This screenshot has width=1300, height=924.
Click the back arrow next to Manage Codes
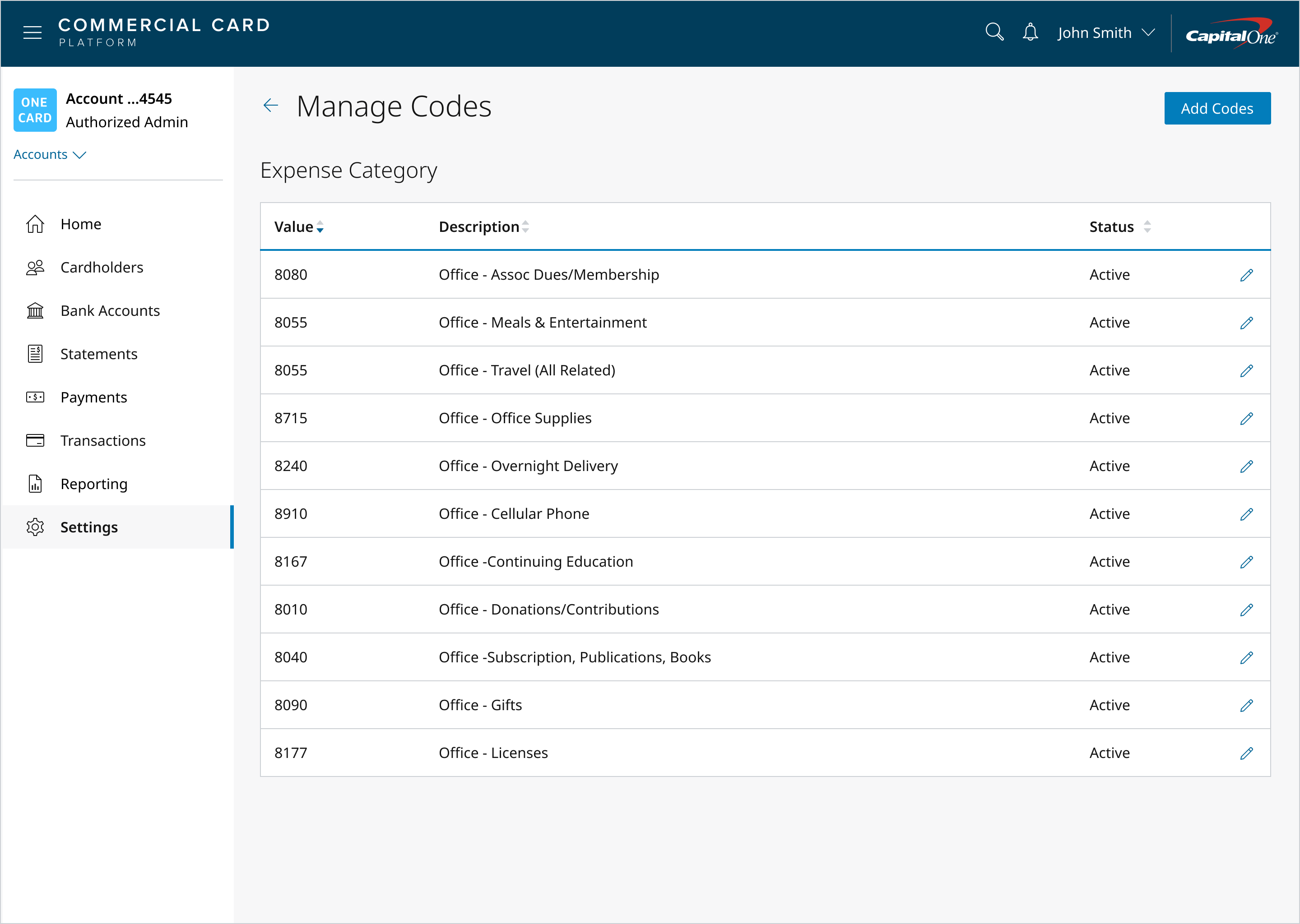click(271, 105)
